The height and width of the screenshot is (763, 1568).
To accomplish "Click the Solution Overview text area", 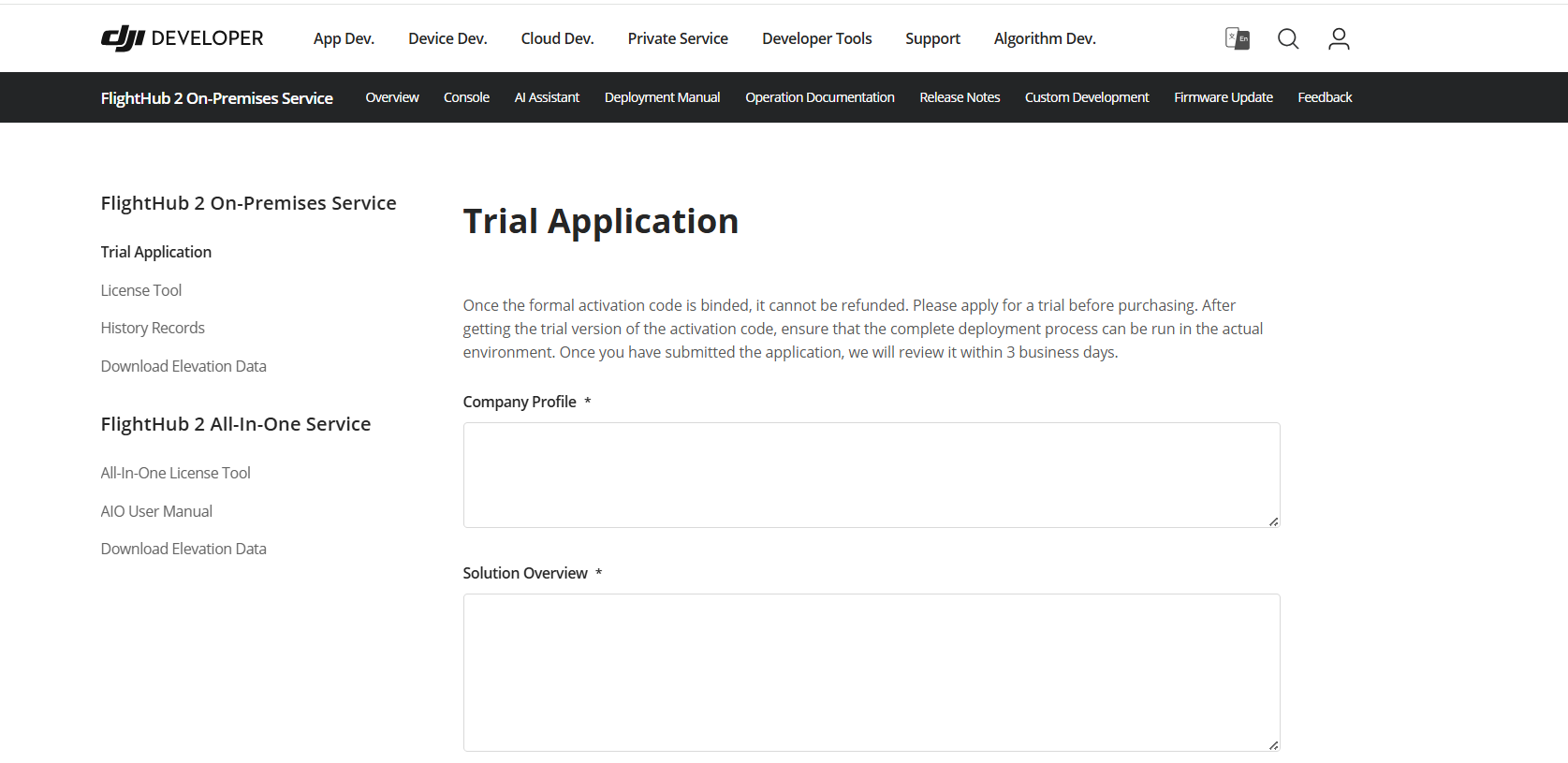I will [x=872, y=672].
